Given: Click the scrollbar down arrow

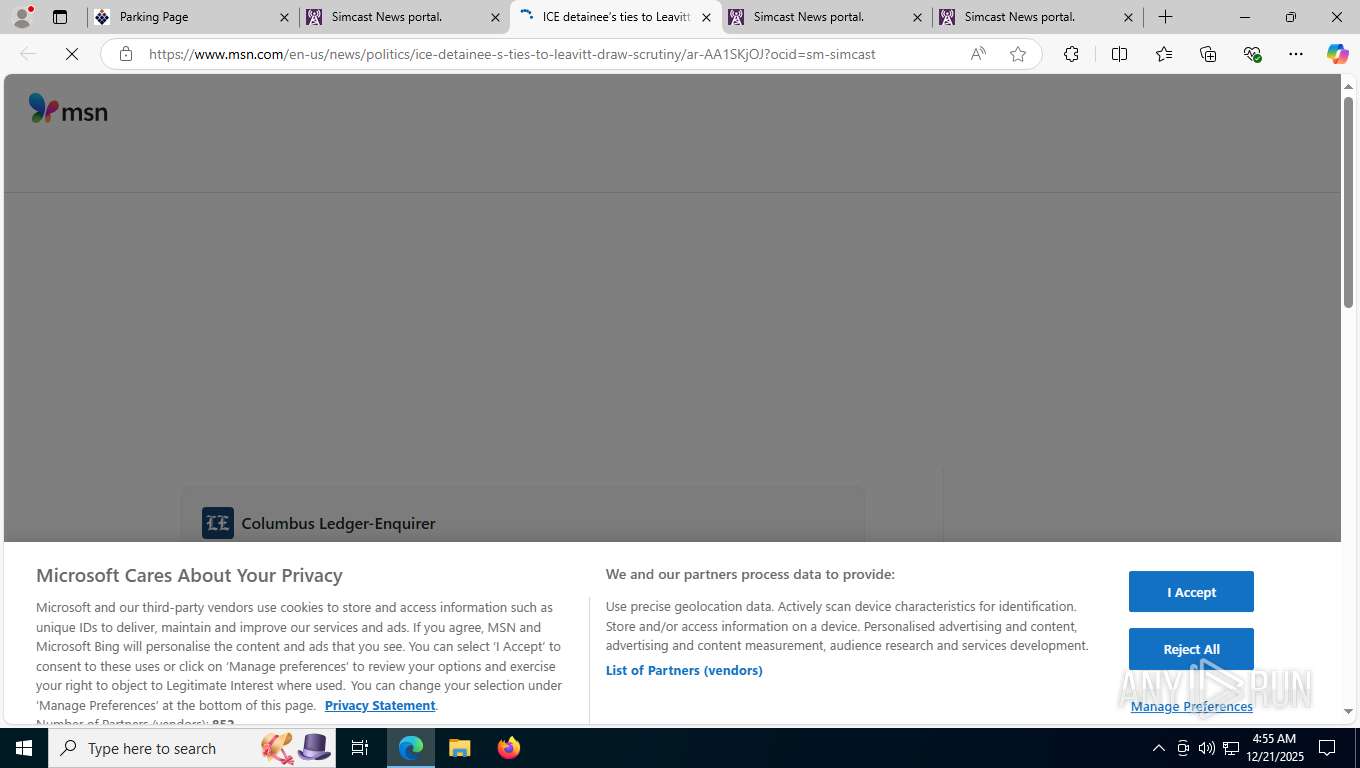Looking at the screenshot, I should 1348,712.
